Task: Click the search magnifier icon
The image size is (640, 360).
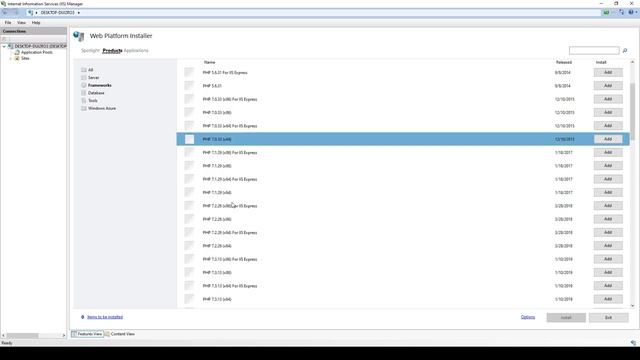Action: [624, 51]
